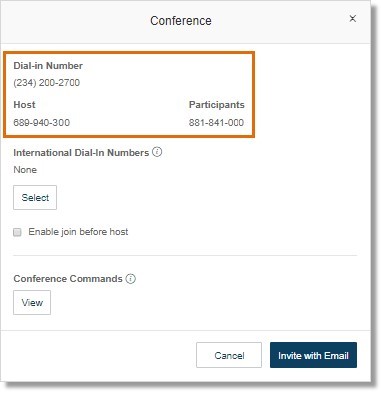Click the 'None' international numbers value

(25, 170)
